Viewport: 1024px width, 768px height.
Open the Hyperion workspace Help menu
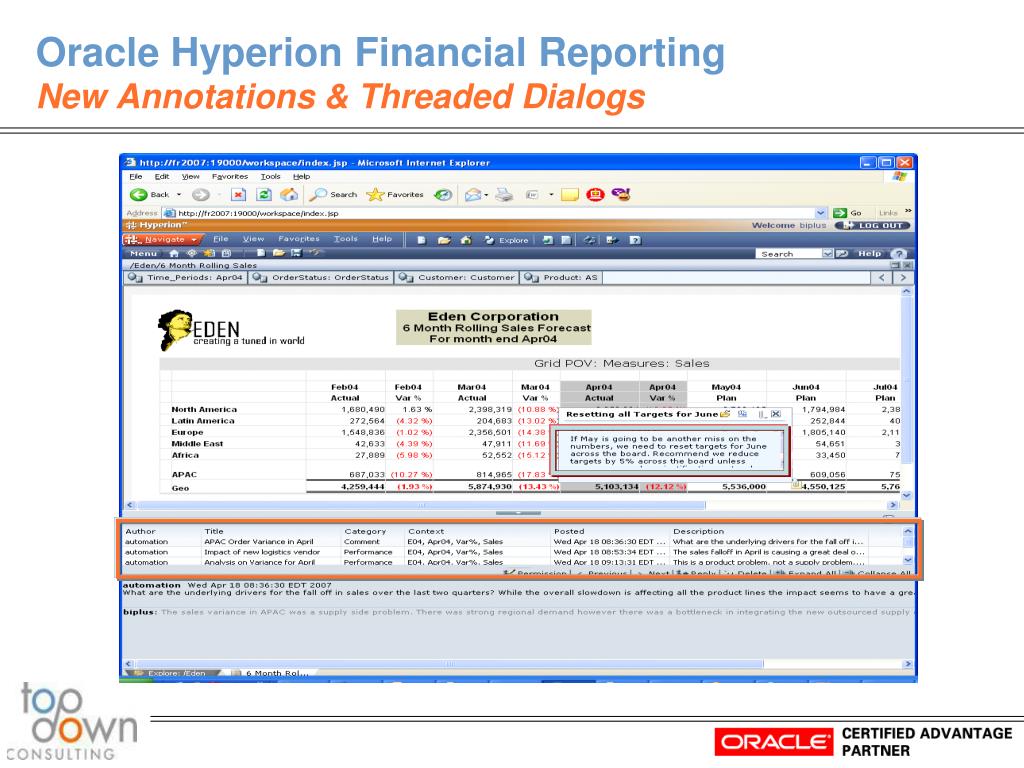(382, 239)
